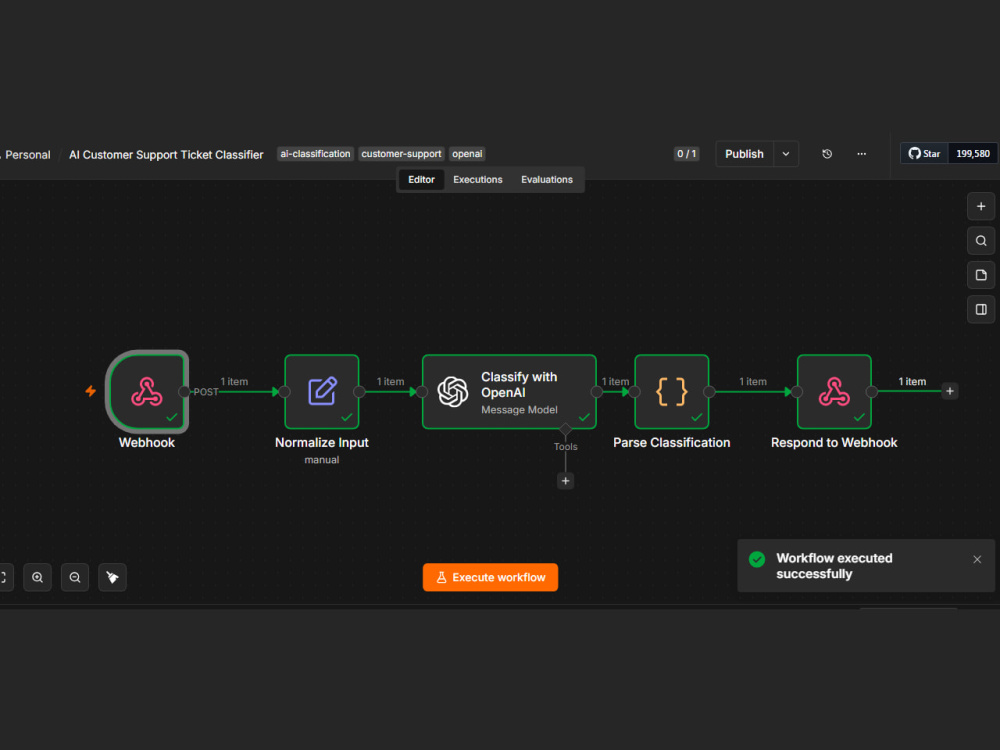Click the 1 item label after Respond to Webhook
The height and width of the screenshot is (750, 1000).
point(912,381)
